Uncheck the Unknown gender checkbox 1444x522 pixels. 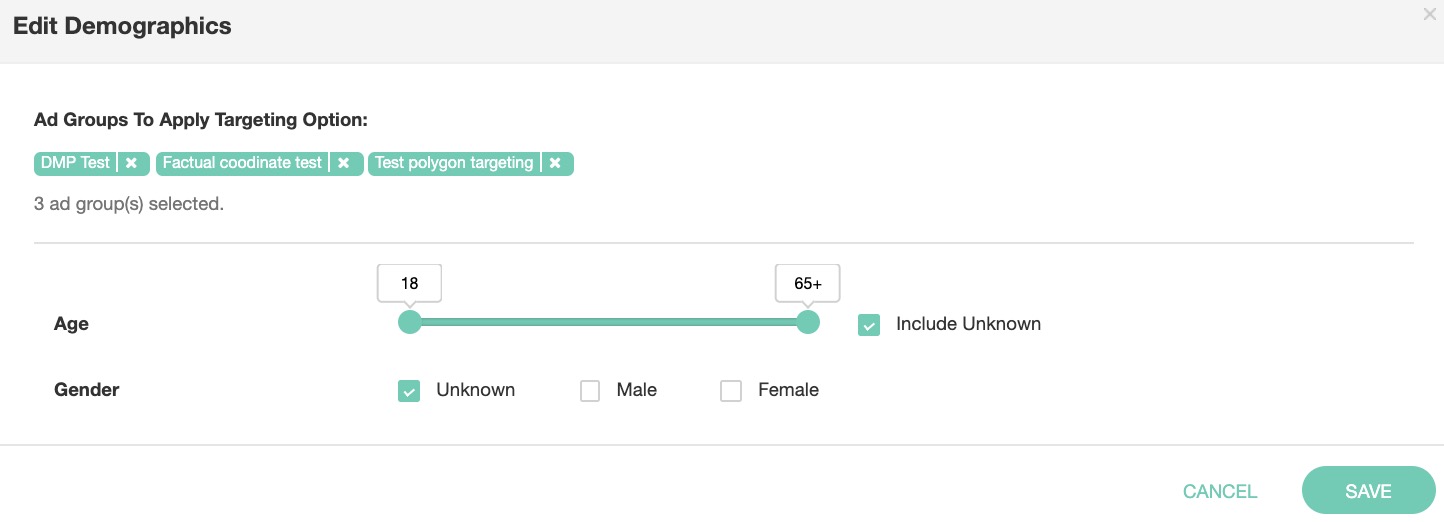pos(409,391)
